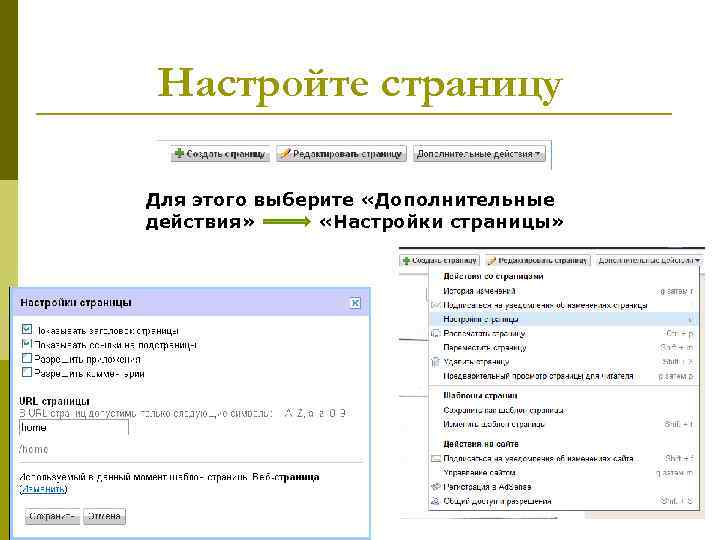Click small 'Редактировать страницу' button above the open menu
Screen dimensions: 720x540
click(x=538, y=260)
